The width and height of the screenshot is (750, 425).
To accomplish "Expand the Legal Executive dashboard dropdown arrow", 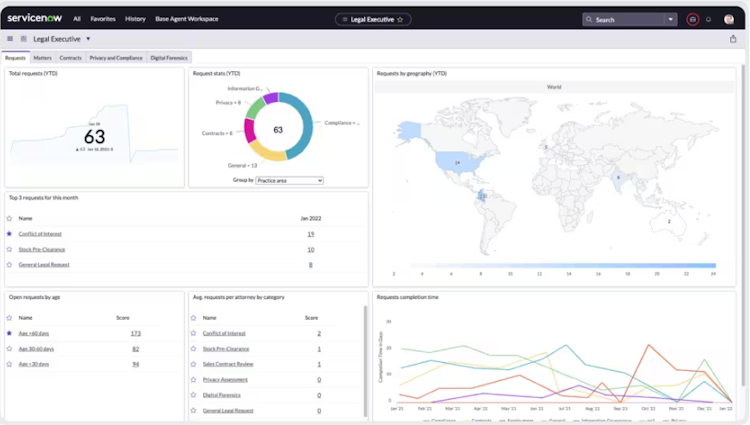I will pyautogui.click(x=88, y=39).
